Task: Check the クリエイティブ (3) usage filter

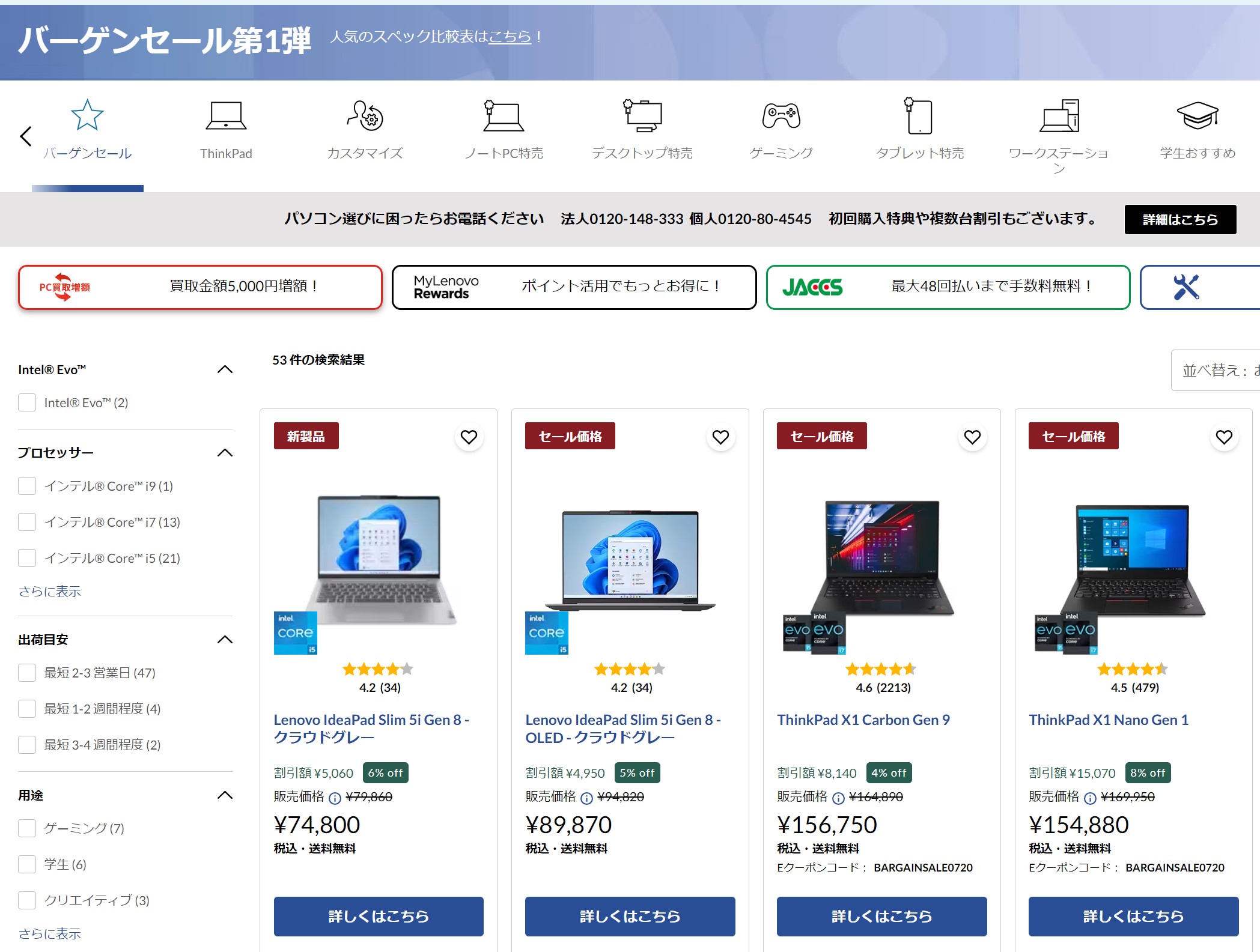Action: (27, 900)
